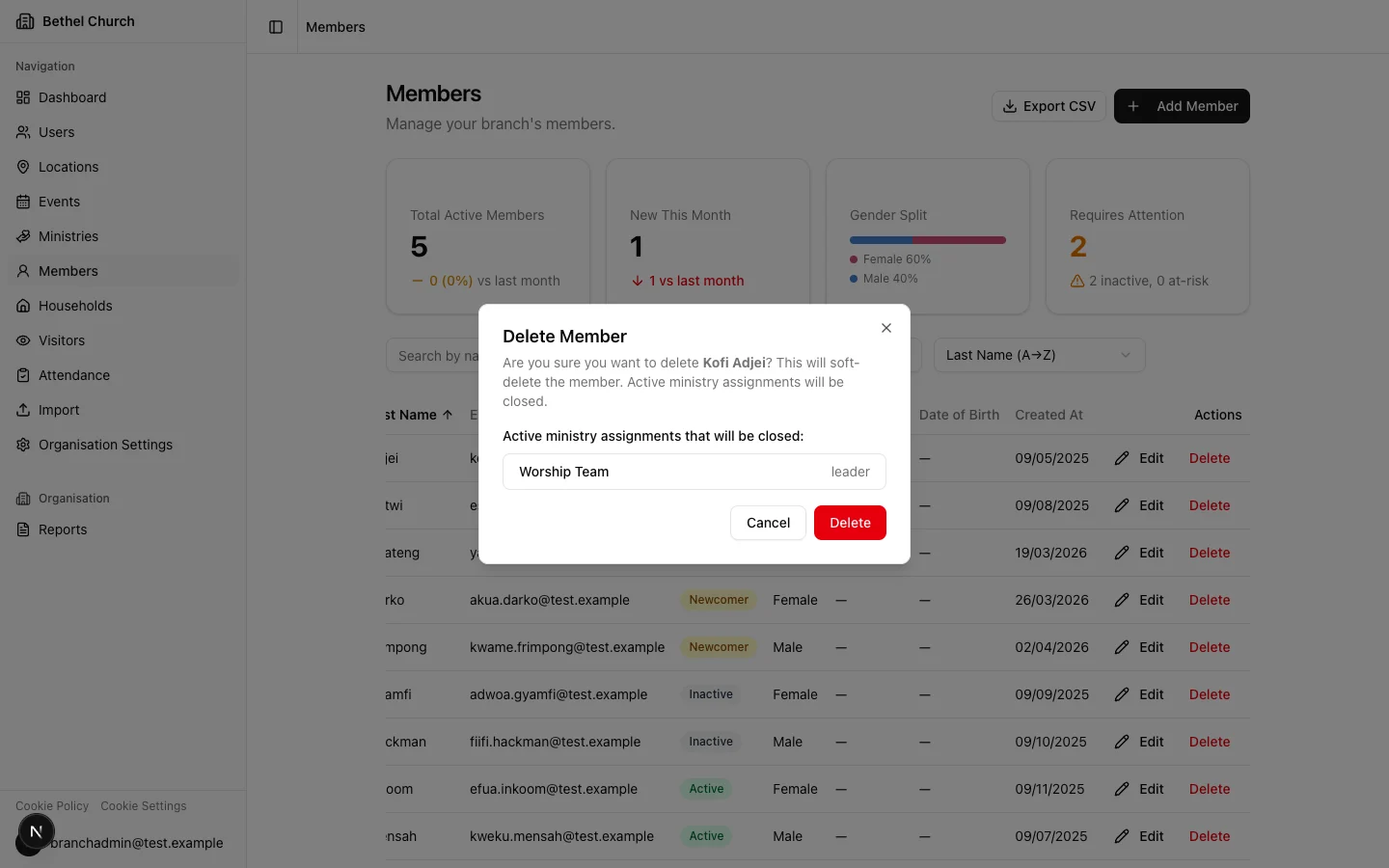Click the Date of Birth column header
This screenshot has width=1389, height=868.
pos(959,415)
